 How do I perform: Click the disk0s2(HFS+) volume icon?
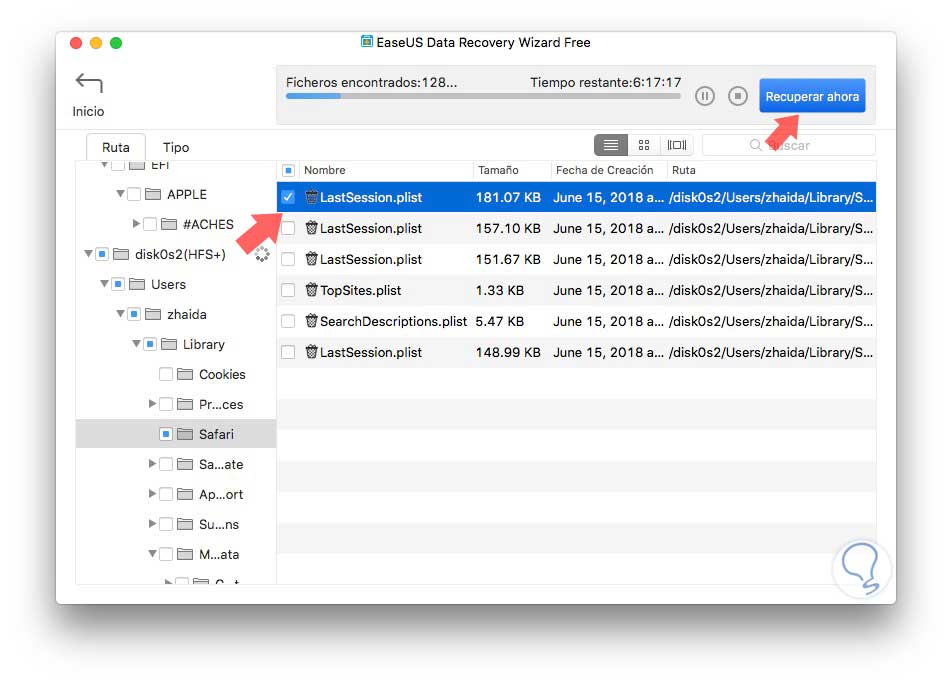(121, 254)
